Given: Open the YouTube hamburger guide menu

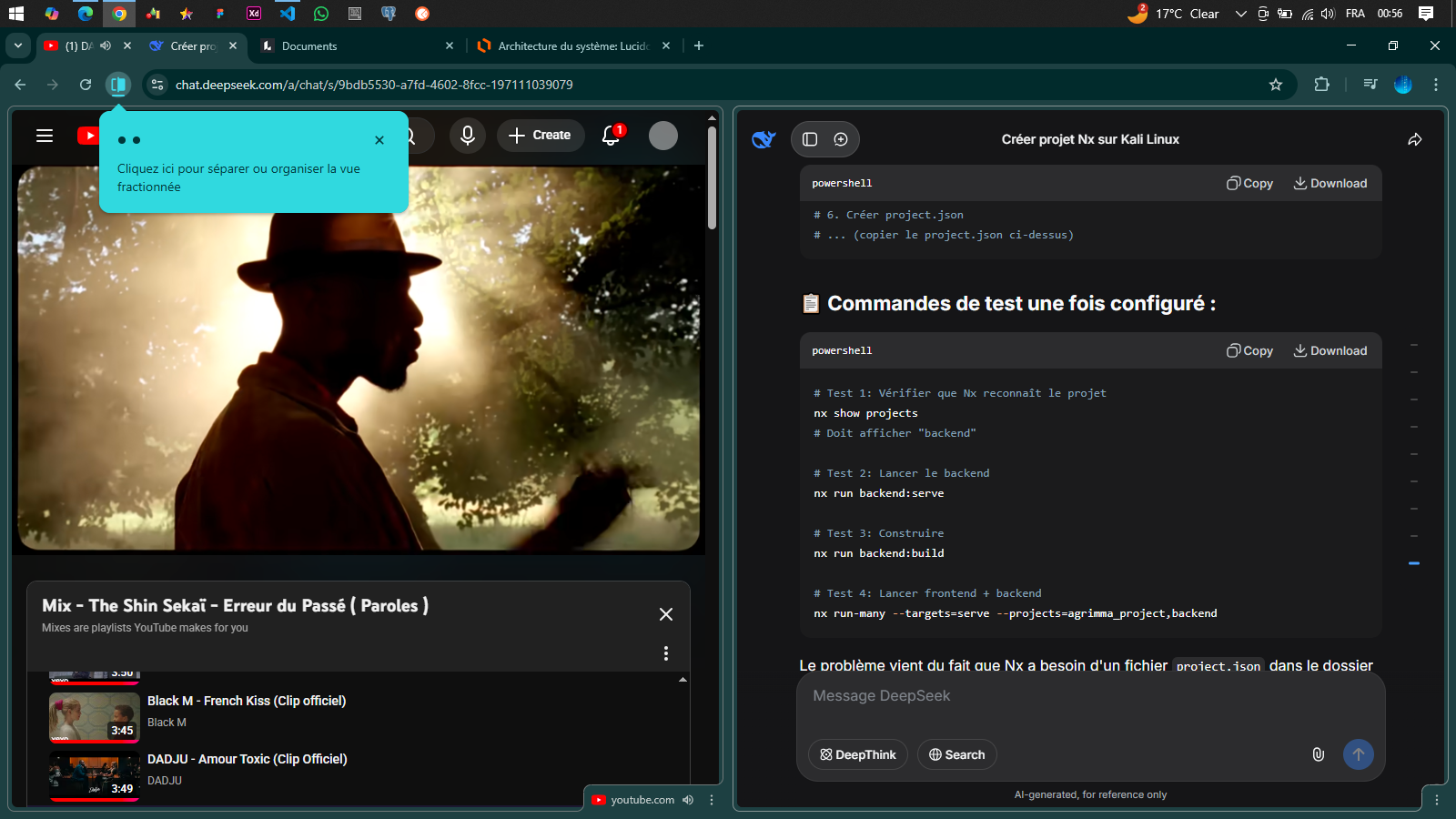Looking at the screenshot, I should [45, 136].
